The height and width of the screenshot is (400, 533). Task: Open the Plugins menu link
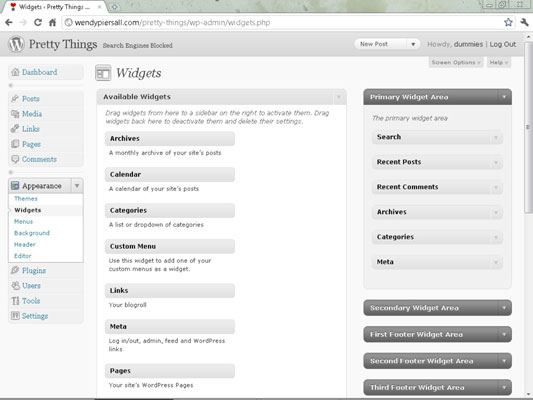click(34, 271)
